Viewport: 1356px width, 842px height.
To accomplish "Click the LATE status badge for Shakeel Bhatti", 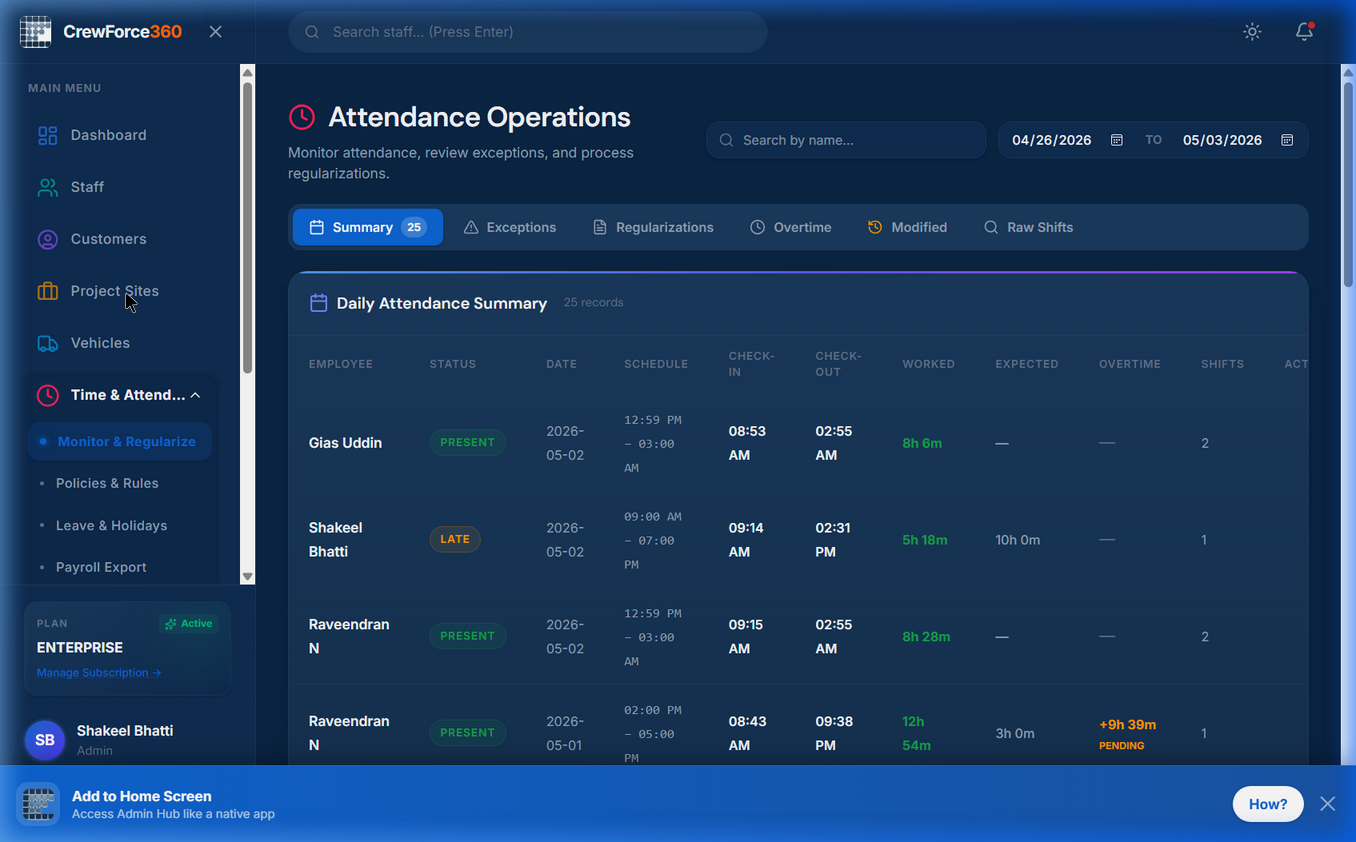I will (455, 539).
